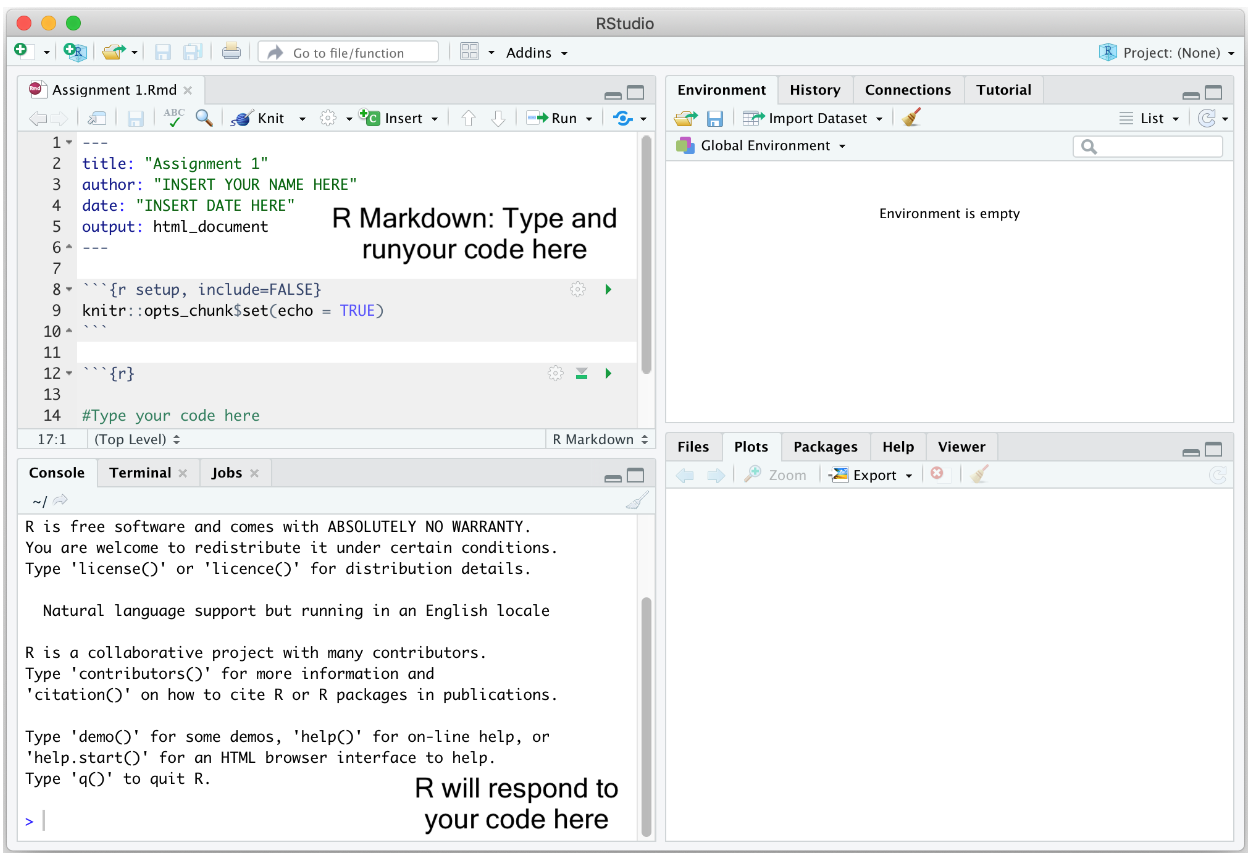Open line 12 chunk gear options

555,373
